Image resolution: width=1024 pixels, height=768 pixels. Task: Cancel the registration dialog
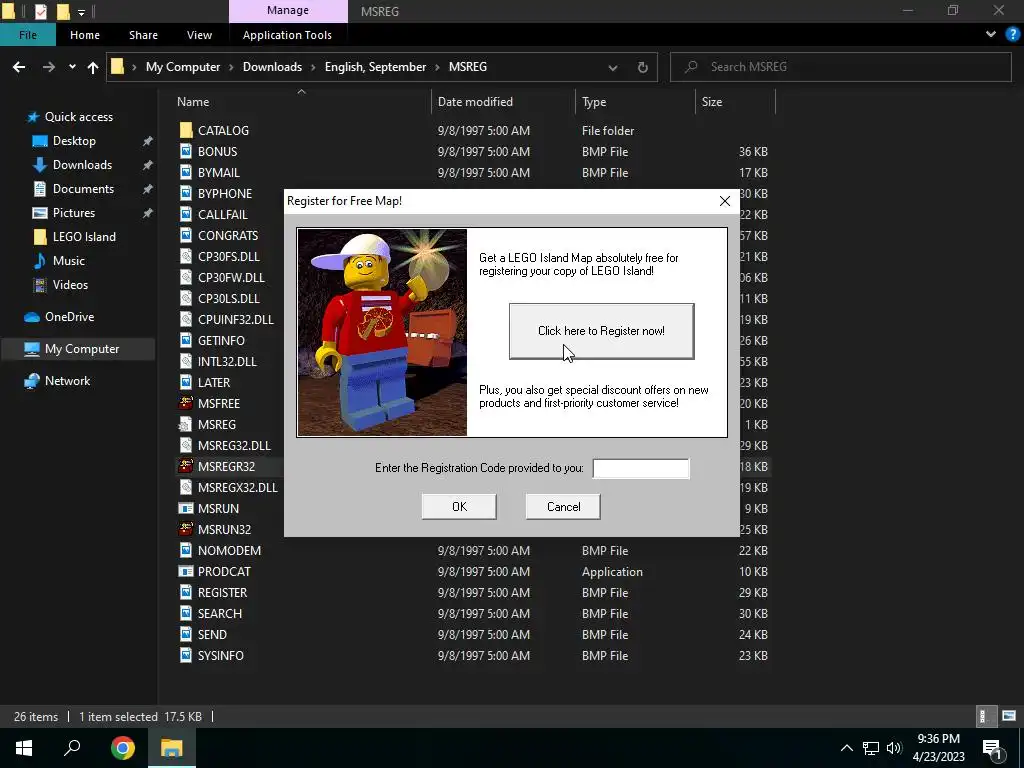coord(563,507)
